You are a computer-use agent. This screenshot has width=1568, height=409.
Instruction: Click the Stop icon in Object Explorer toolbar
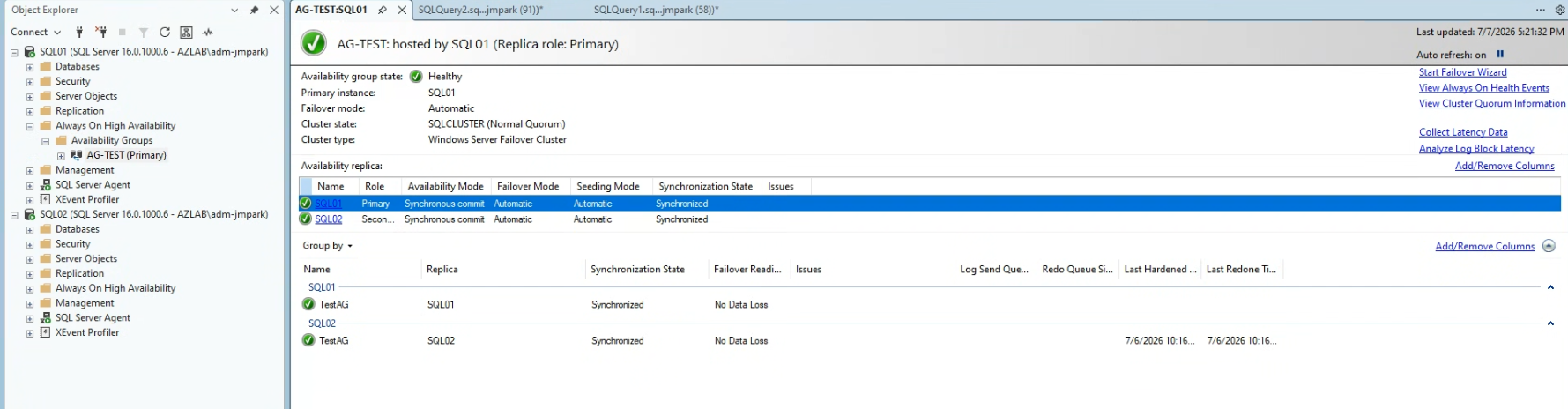pyautogui.click(x=122, y=32)
